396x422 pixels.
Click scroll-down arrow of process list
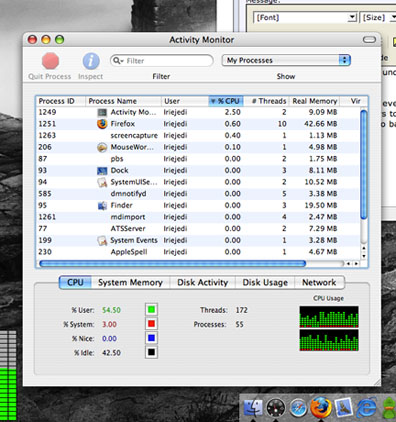point(364,256)
